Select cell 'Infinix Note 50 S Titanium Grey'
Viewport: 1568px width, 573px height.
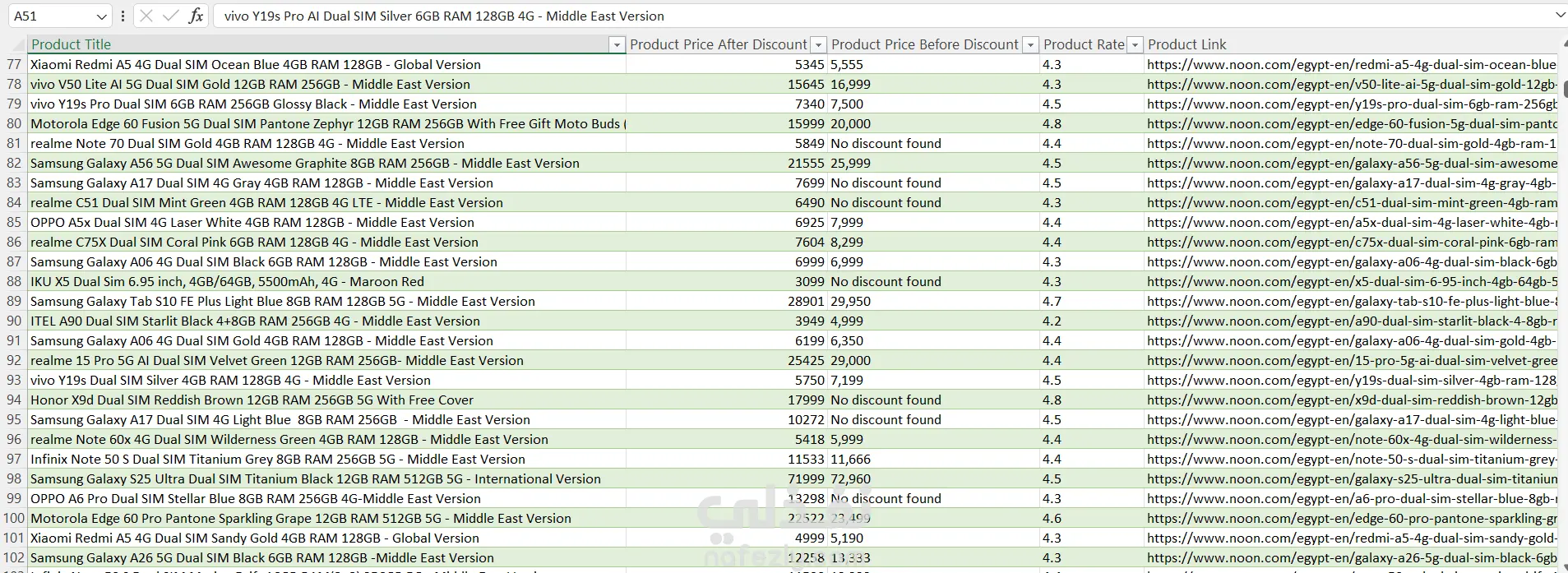tap(327, 459)
